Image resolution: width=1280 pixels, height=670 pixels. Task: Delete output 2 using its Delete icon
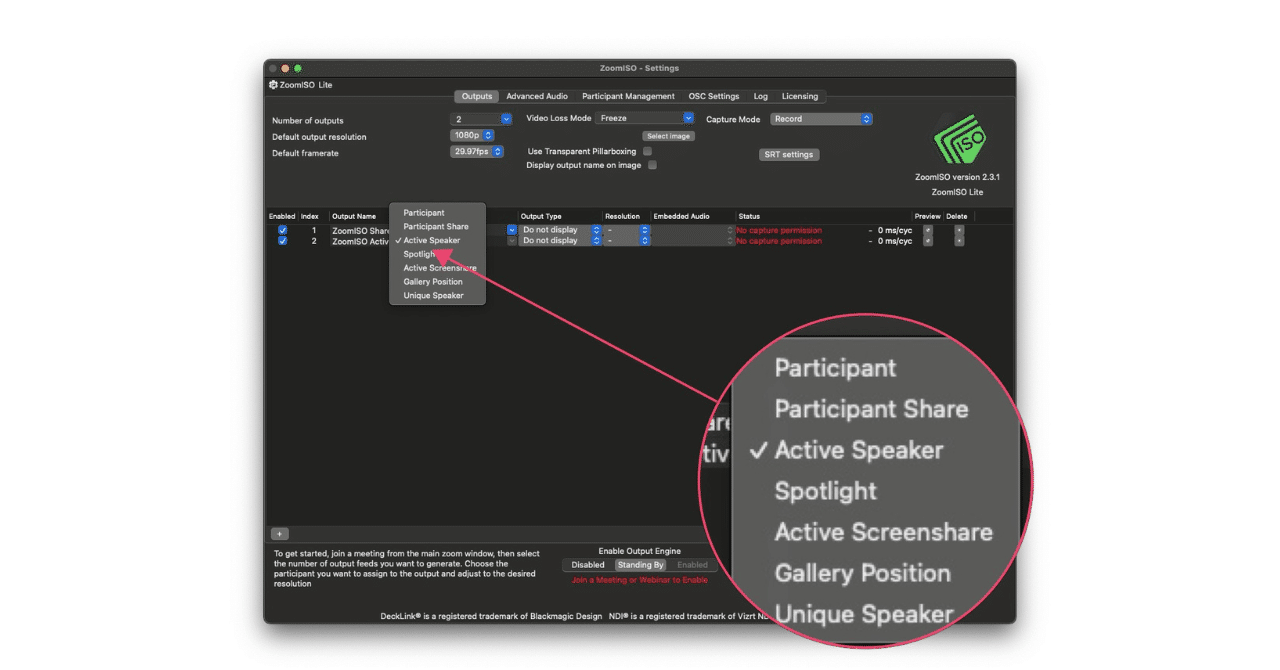click(x=959, y=241)
